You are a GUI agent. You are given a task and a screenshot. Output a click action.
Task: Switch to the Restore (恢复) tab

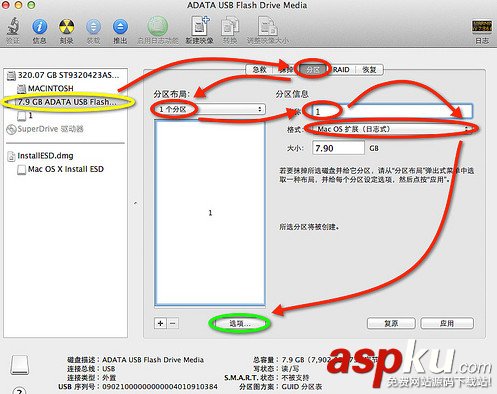pos(369,70)
